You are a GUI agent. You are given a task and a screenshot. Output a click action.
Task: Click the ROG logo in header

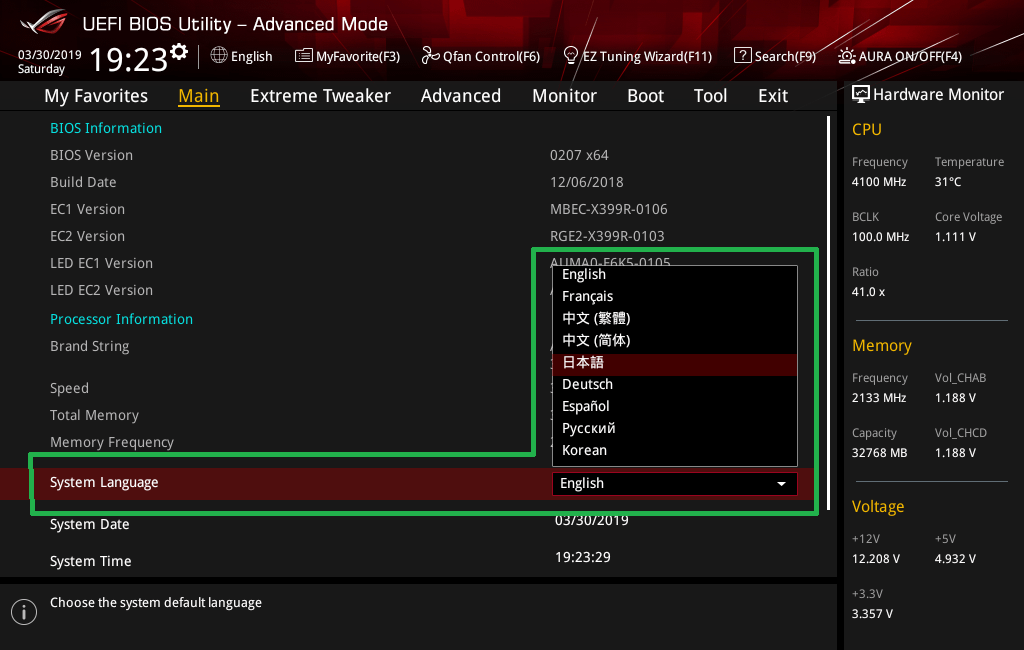44,22
